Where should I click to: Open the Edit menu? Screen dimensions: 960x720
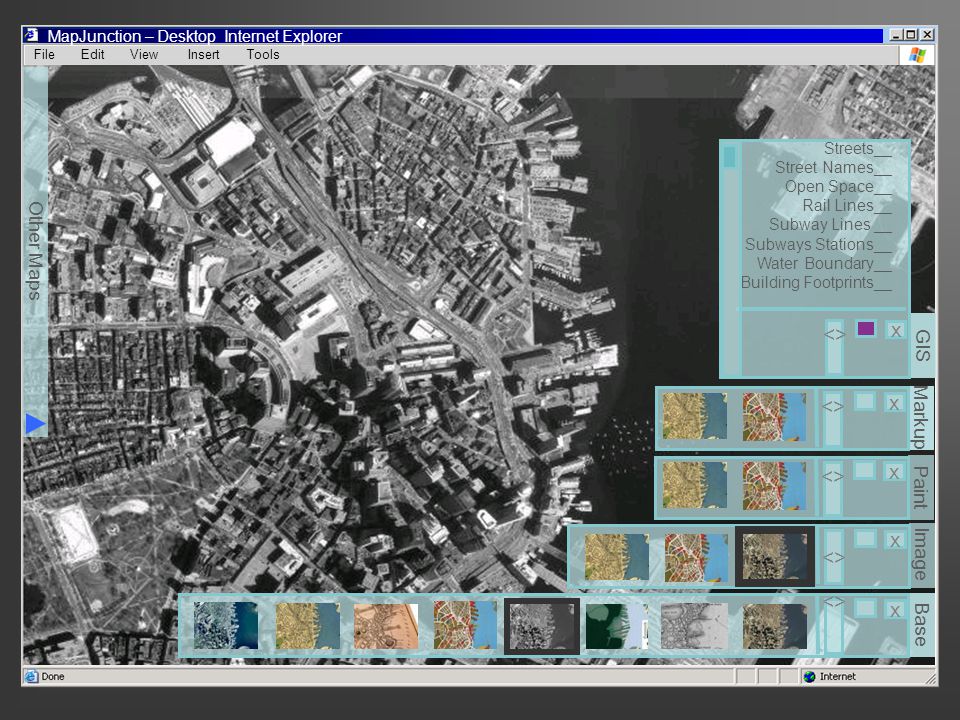(x=92, y=54)
